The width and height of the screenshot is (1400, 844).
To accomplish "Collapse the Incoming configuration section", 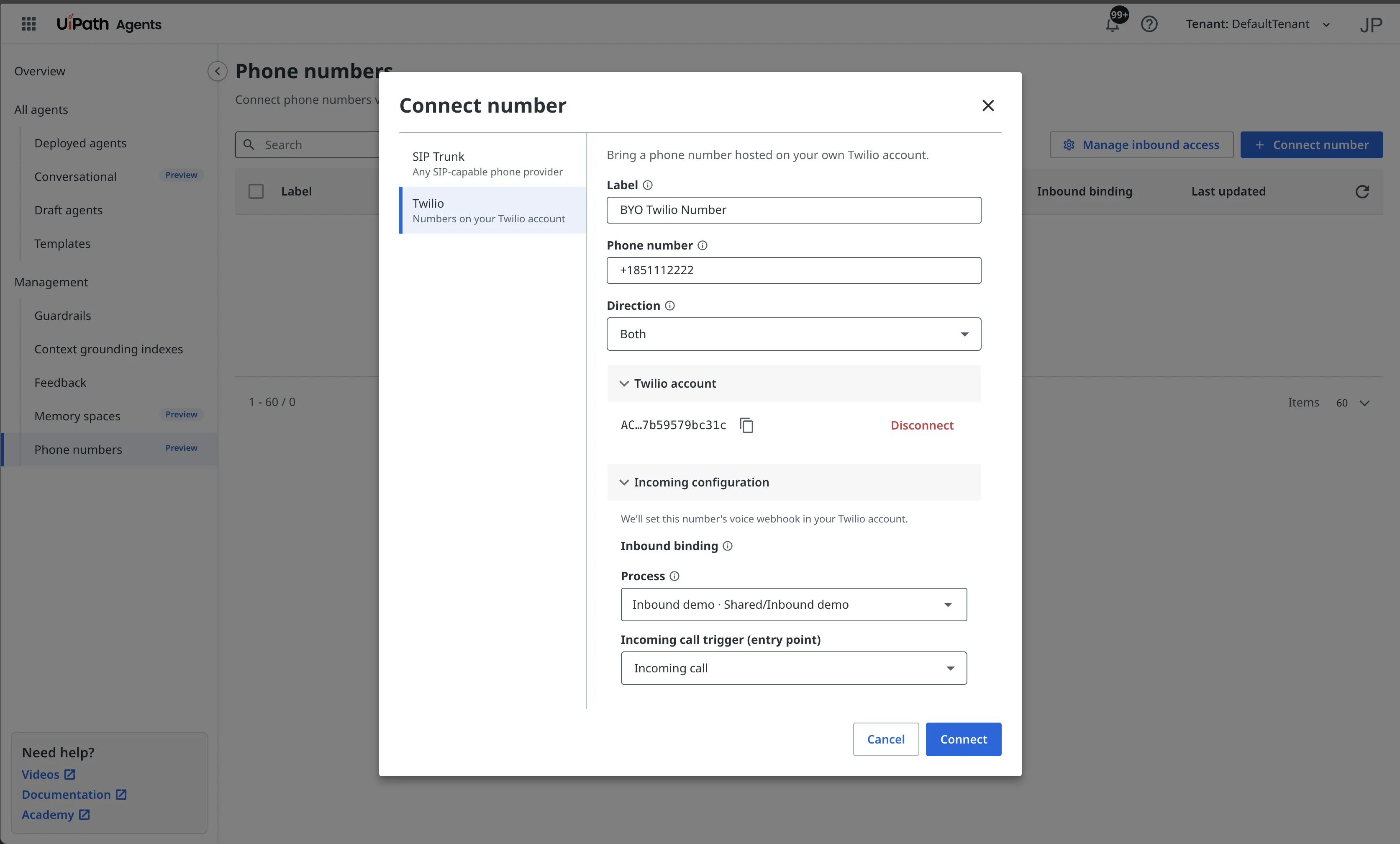I will (794, 483).
